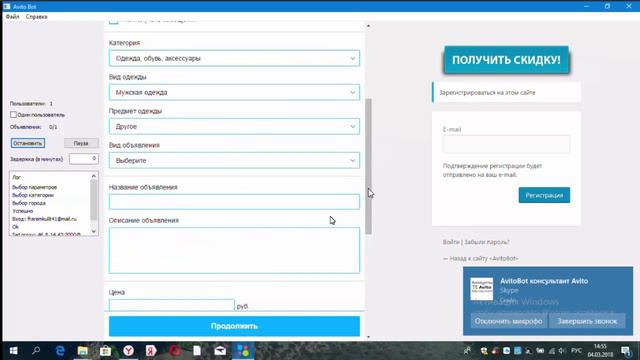
Task: Open the Windows Start menu
Action: (13, 351)
